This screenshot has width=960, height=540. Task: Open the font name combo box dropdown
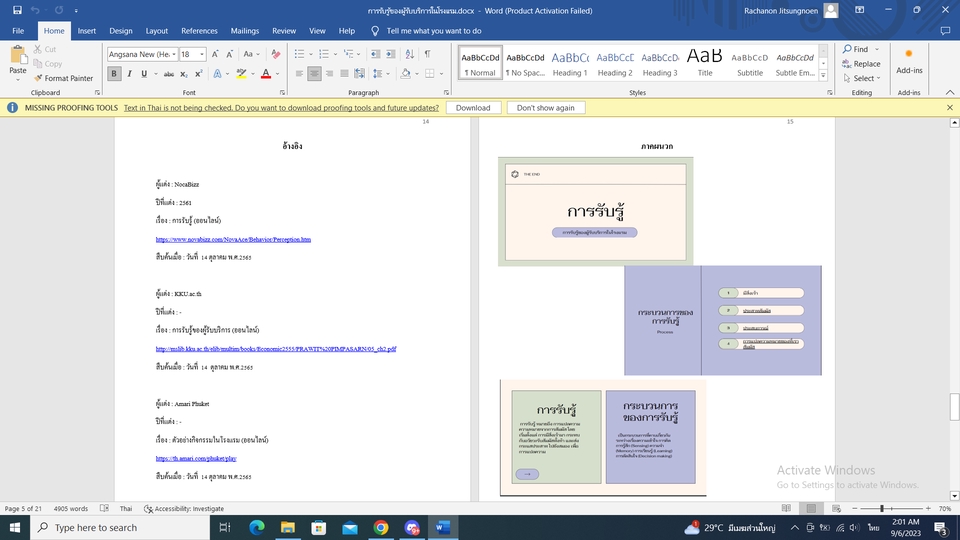pos(174,54)
